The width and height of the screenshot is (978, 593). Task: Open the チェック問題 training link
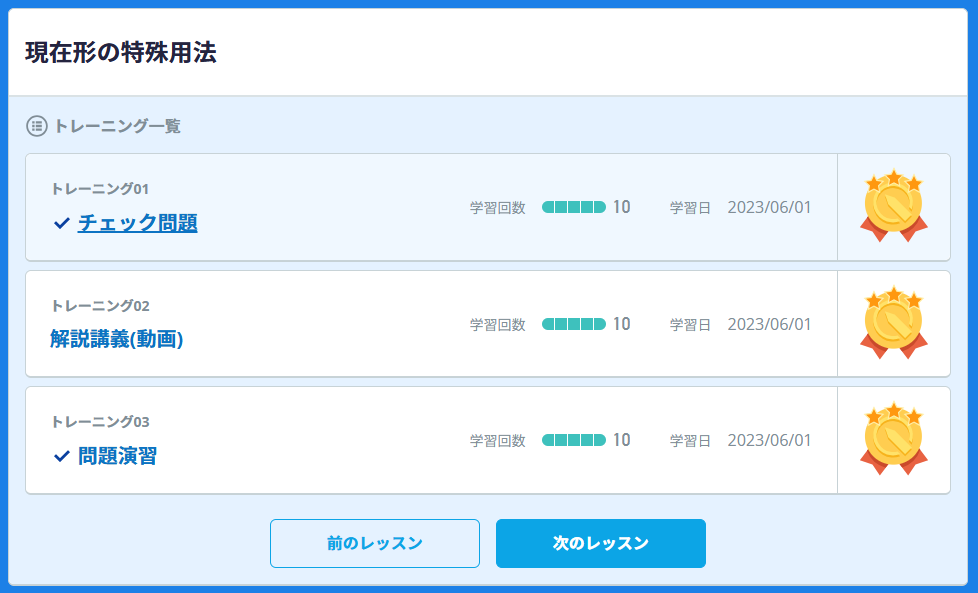click(x=138, y=223)
